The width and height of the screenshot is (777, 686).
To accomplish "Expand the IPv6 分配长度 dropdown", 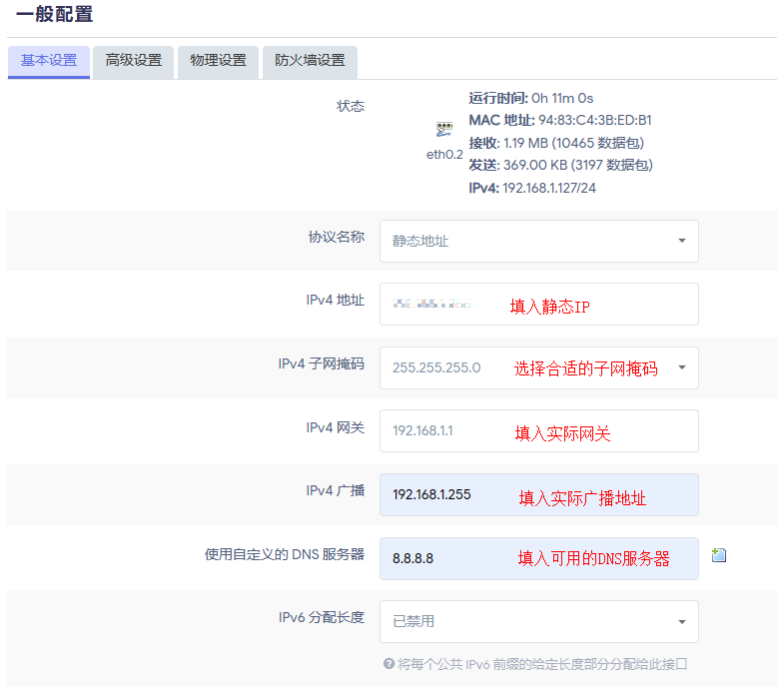I will [538, 621].
